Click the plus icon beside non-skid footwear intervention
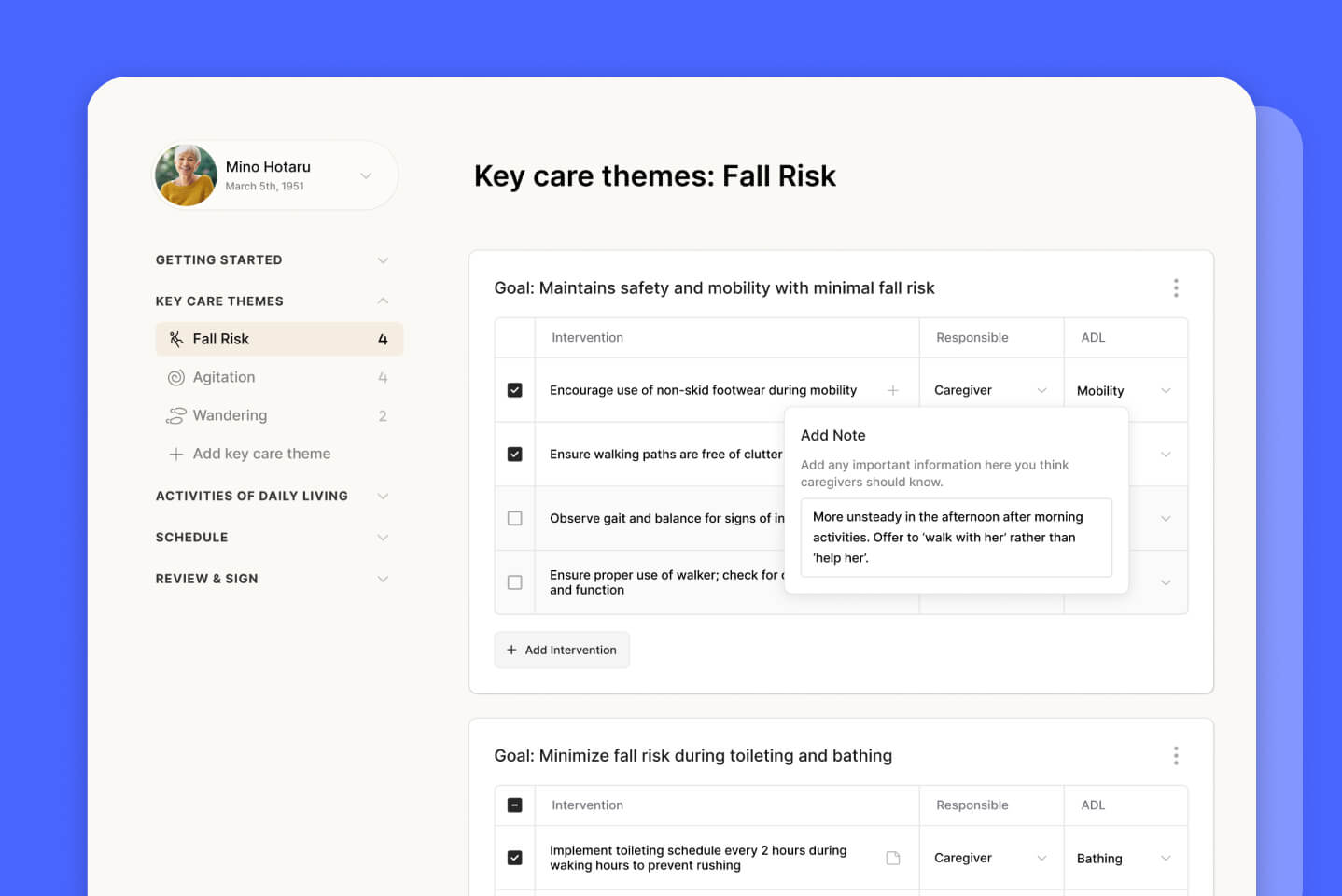Screen dimensions: 1342x896 coord(893,390)
